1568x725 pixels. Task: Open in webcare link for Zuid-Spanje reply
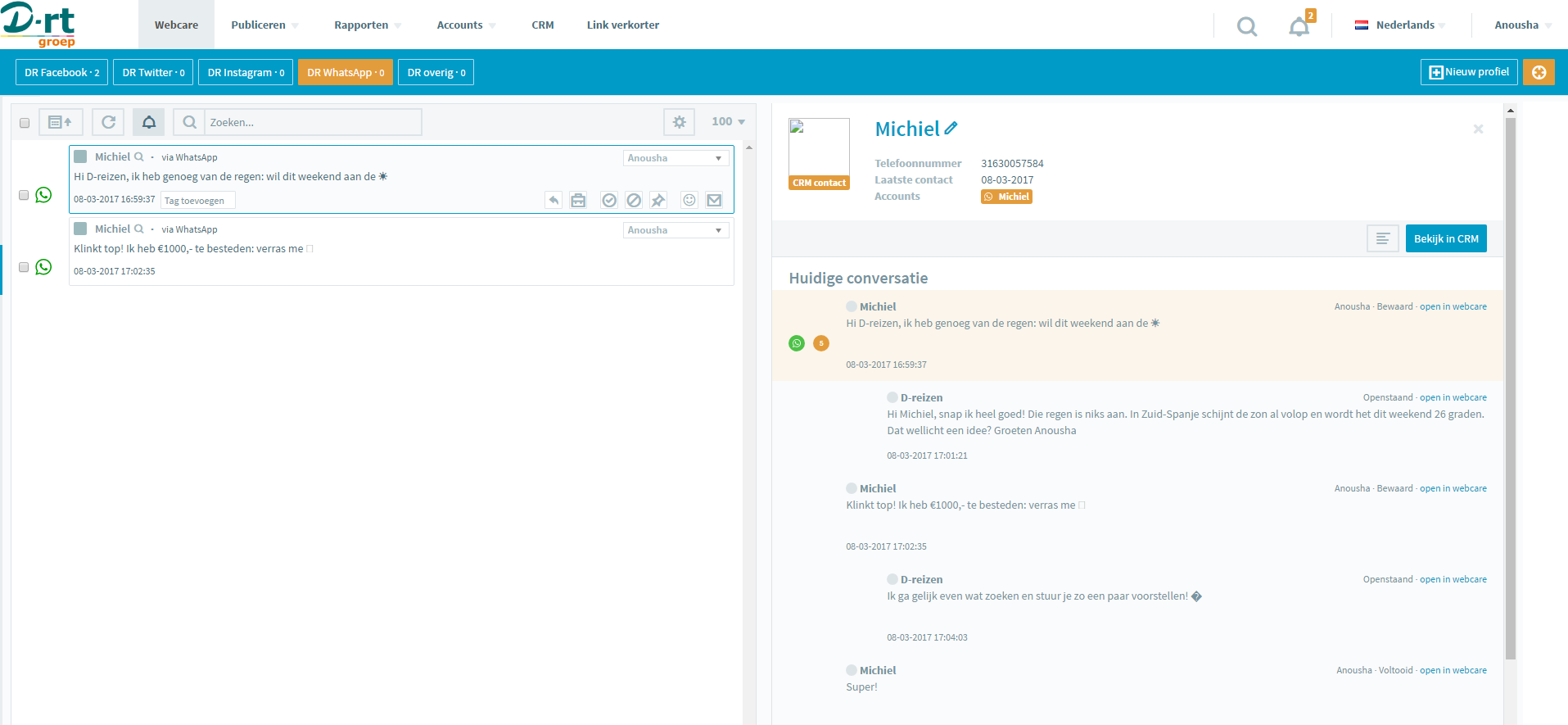pos(1453,397)
